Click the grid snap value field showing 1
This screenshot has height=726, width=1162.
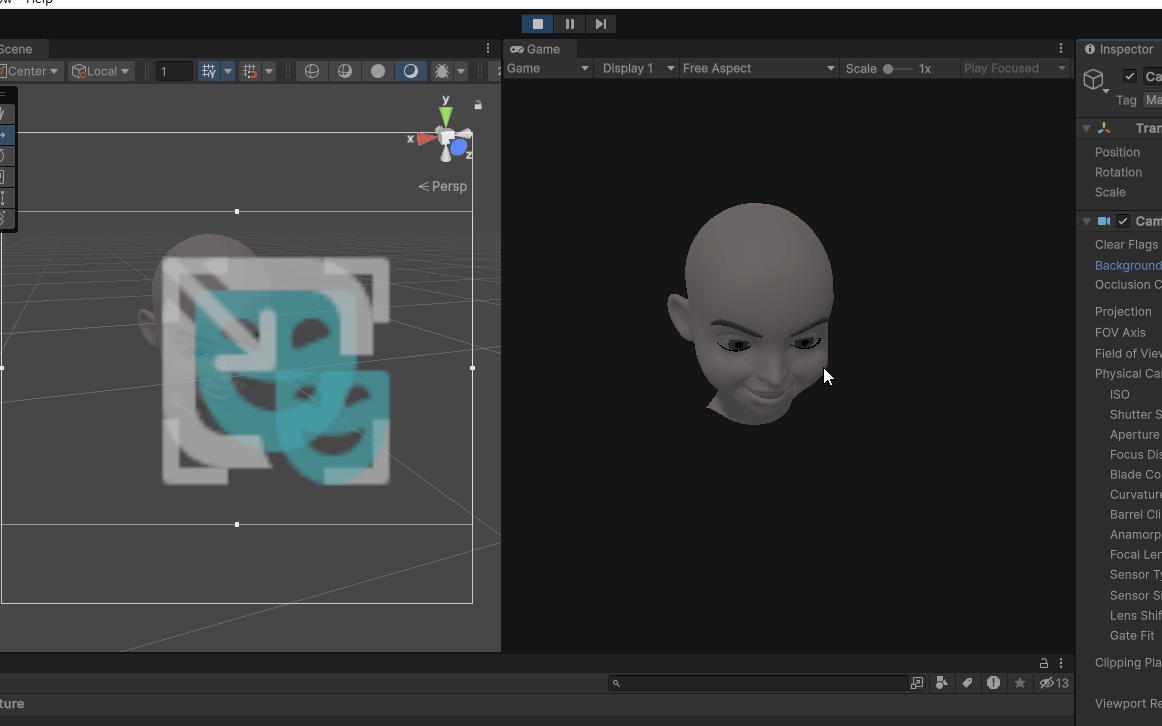coord(175,71)
